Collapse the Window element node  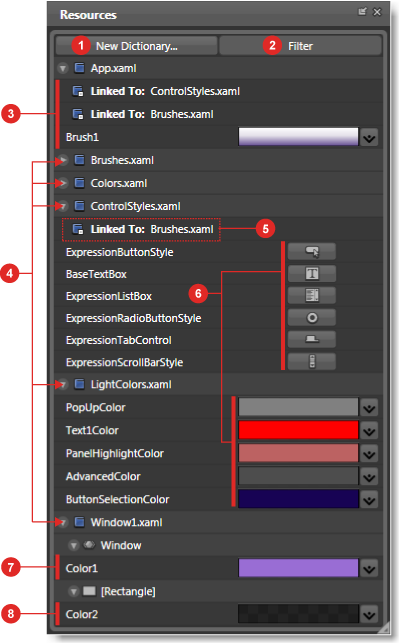74,545
